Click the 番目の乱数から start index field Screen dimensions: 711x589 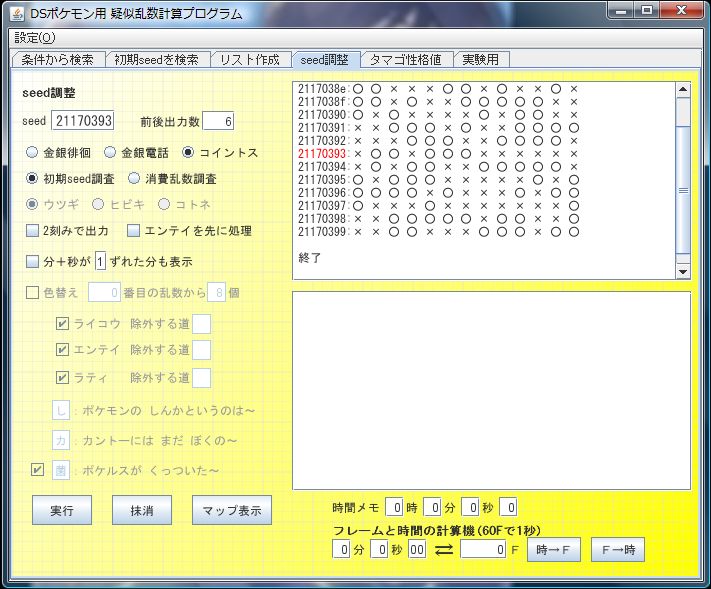104,292
